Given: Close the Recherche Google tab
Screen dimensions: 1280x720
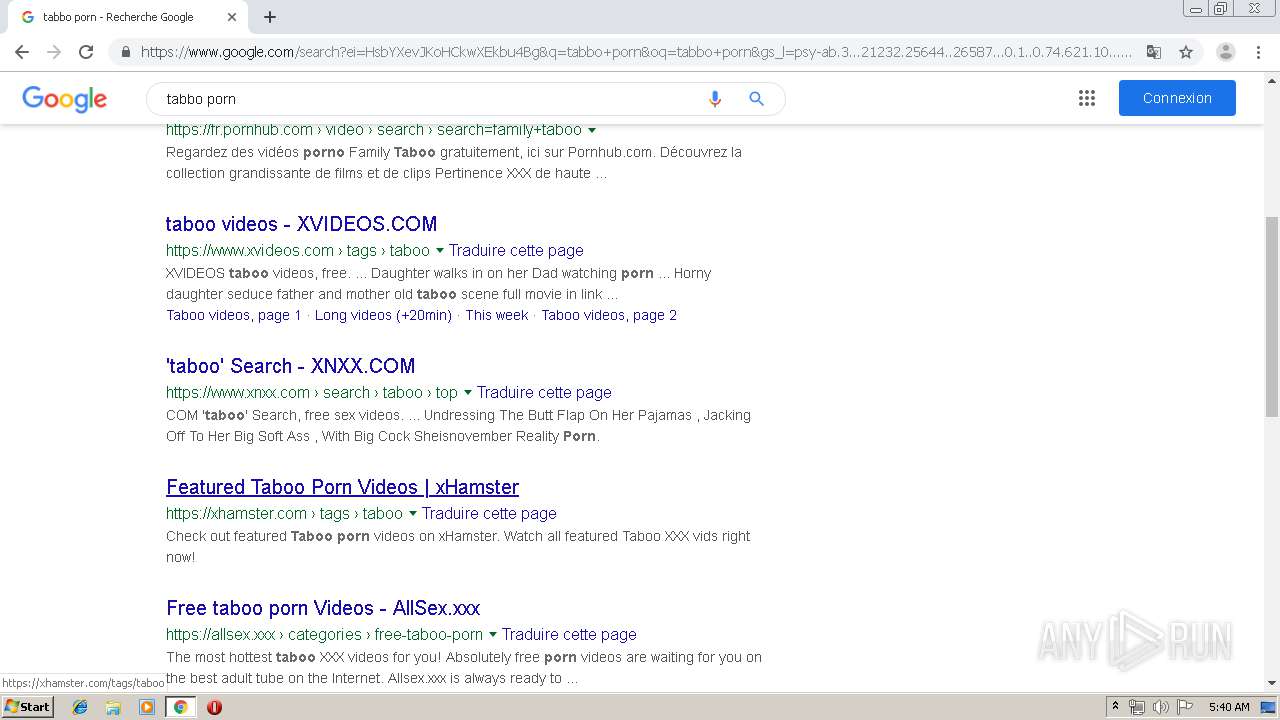Looking at the screenshot, I should click(x=232, y=17).
